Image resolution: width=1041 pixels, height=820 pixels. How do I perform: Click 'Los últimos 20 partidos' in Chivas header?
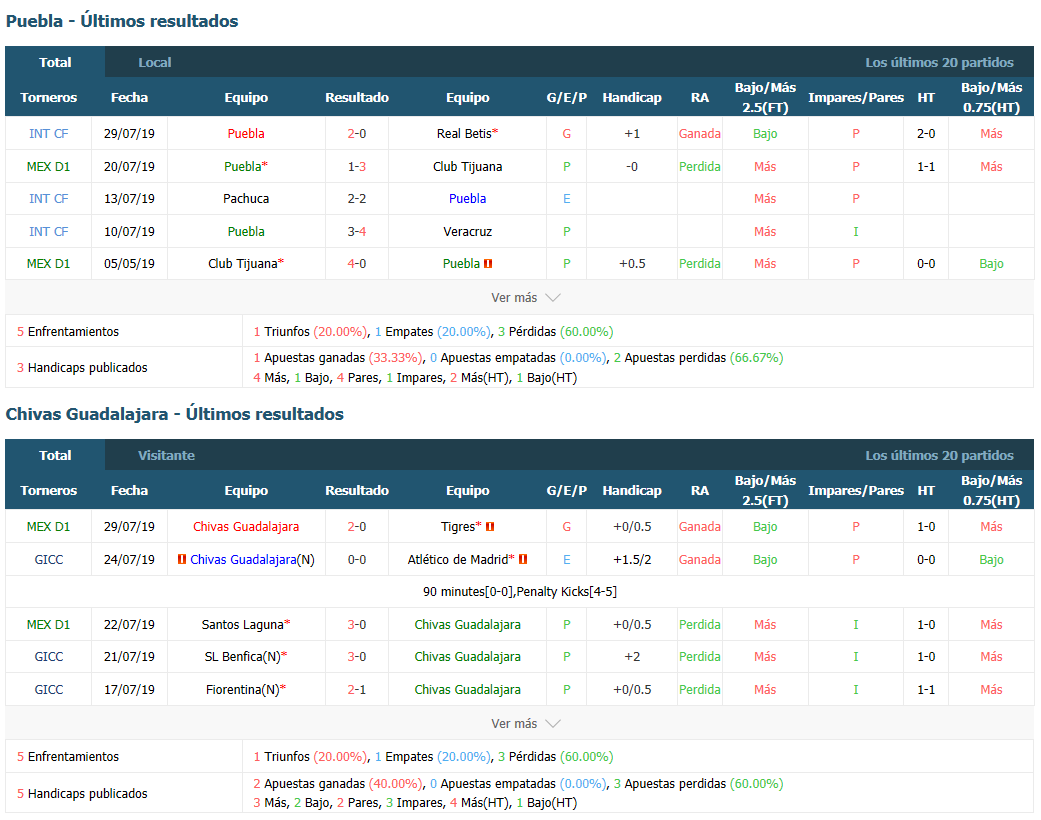pos(939,455)
